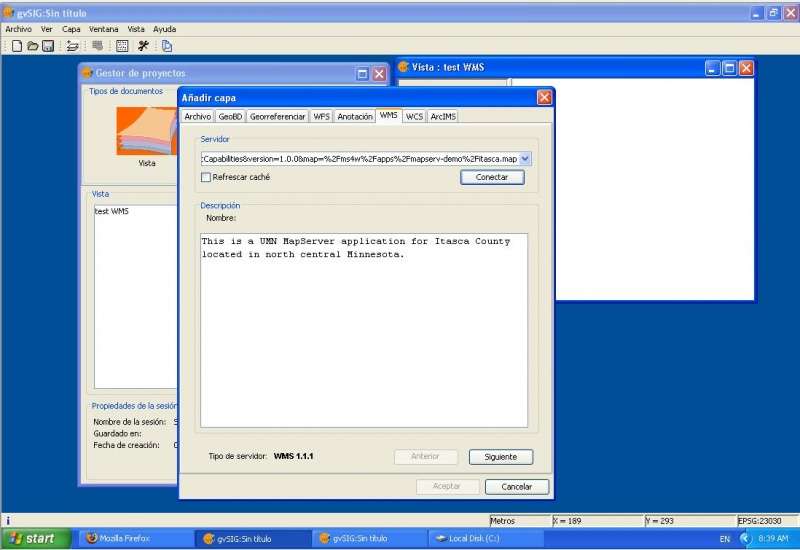
Task: Switch to the WFS tab
Action: point(321,116)
